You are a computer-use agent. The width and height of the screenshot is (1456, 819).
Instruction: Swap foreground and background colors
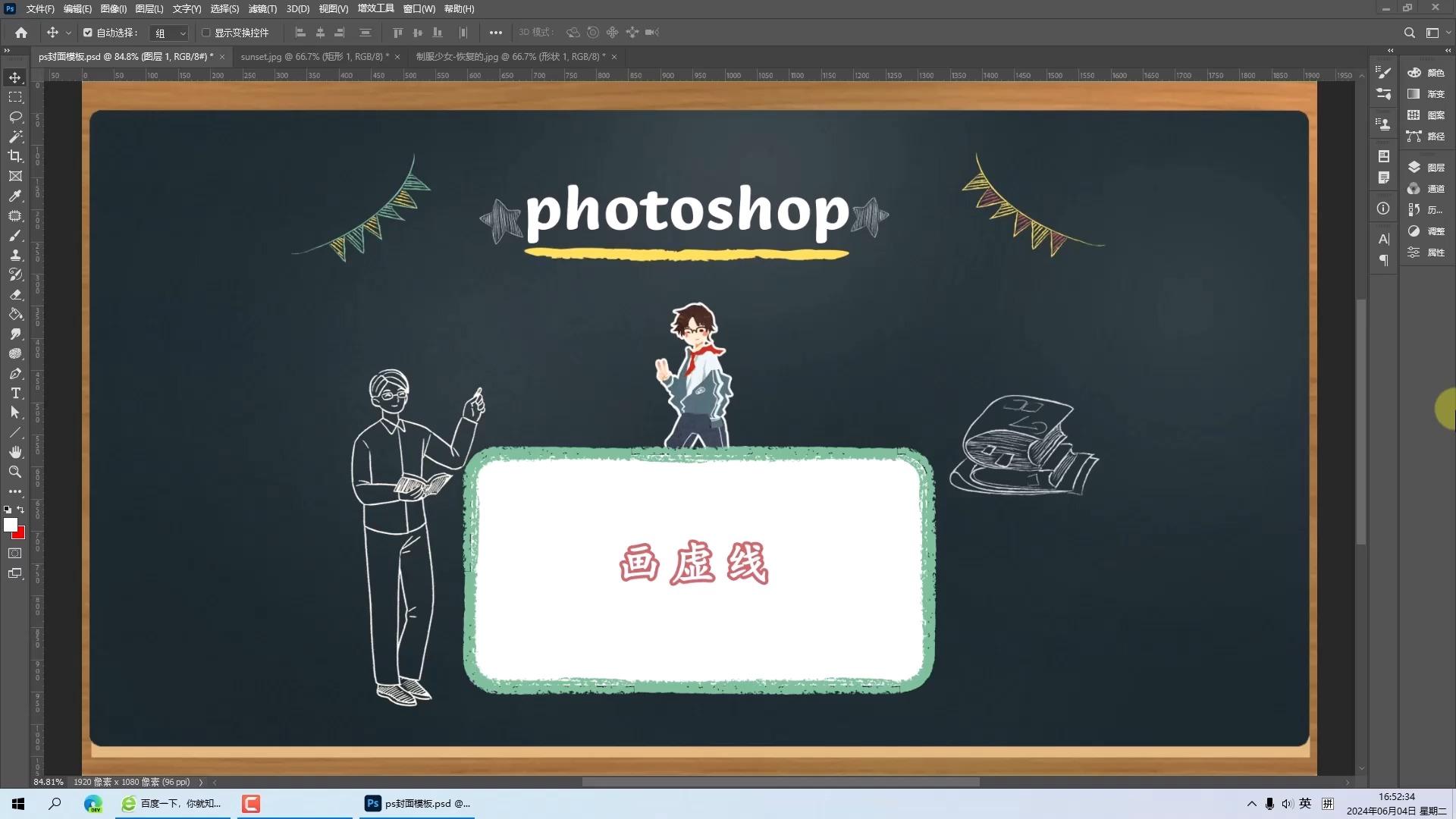point(20,510)
